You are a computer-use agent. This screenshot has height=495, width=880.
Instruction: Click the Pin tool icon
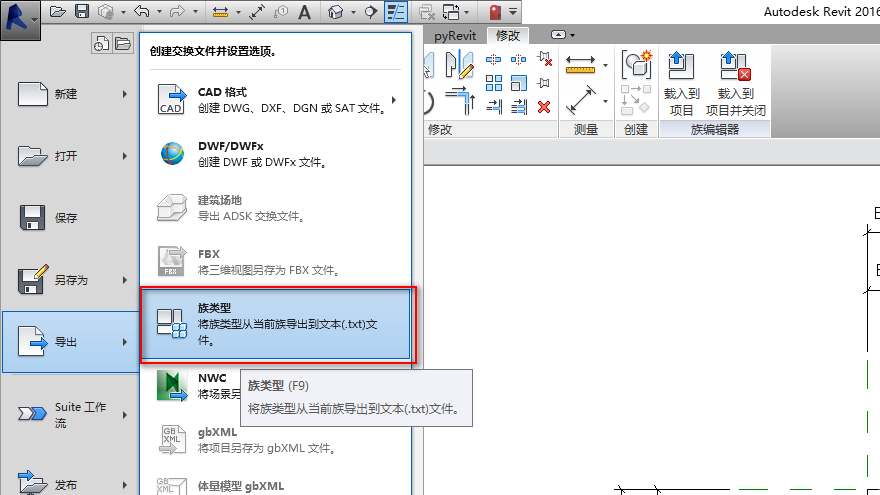(543, 83)
